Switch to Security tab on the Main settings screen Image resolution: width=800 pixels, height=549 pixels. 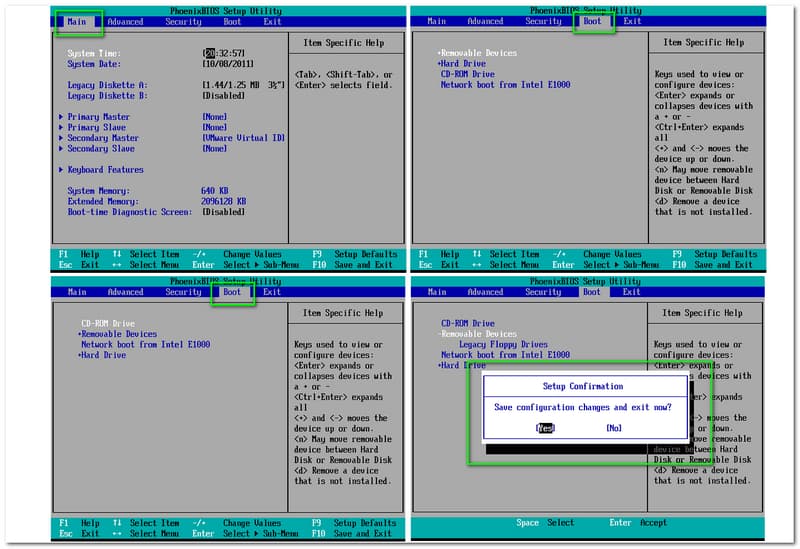point(183,21)
